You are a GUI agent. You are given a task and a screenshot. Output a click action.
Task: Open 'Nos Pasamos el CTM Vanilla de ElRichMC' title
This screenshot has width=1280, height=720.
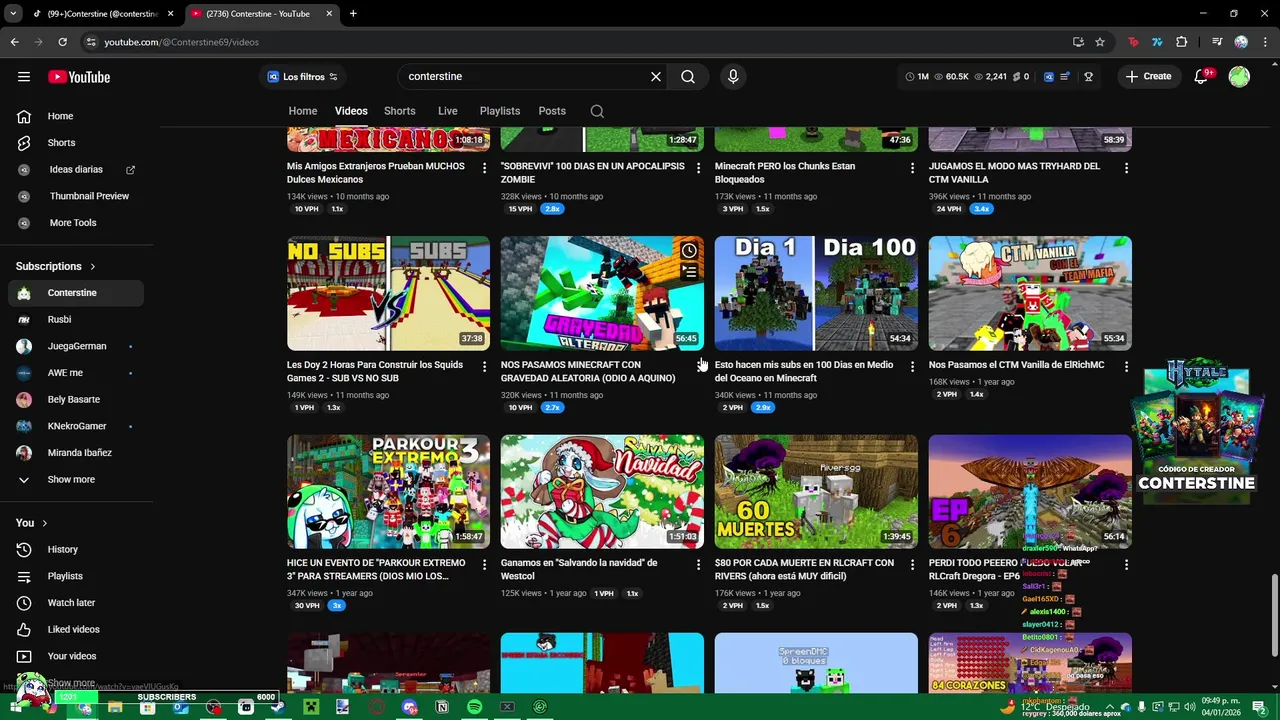[x=1016, y=365]
